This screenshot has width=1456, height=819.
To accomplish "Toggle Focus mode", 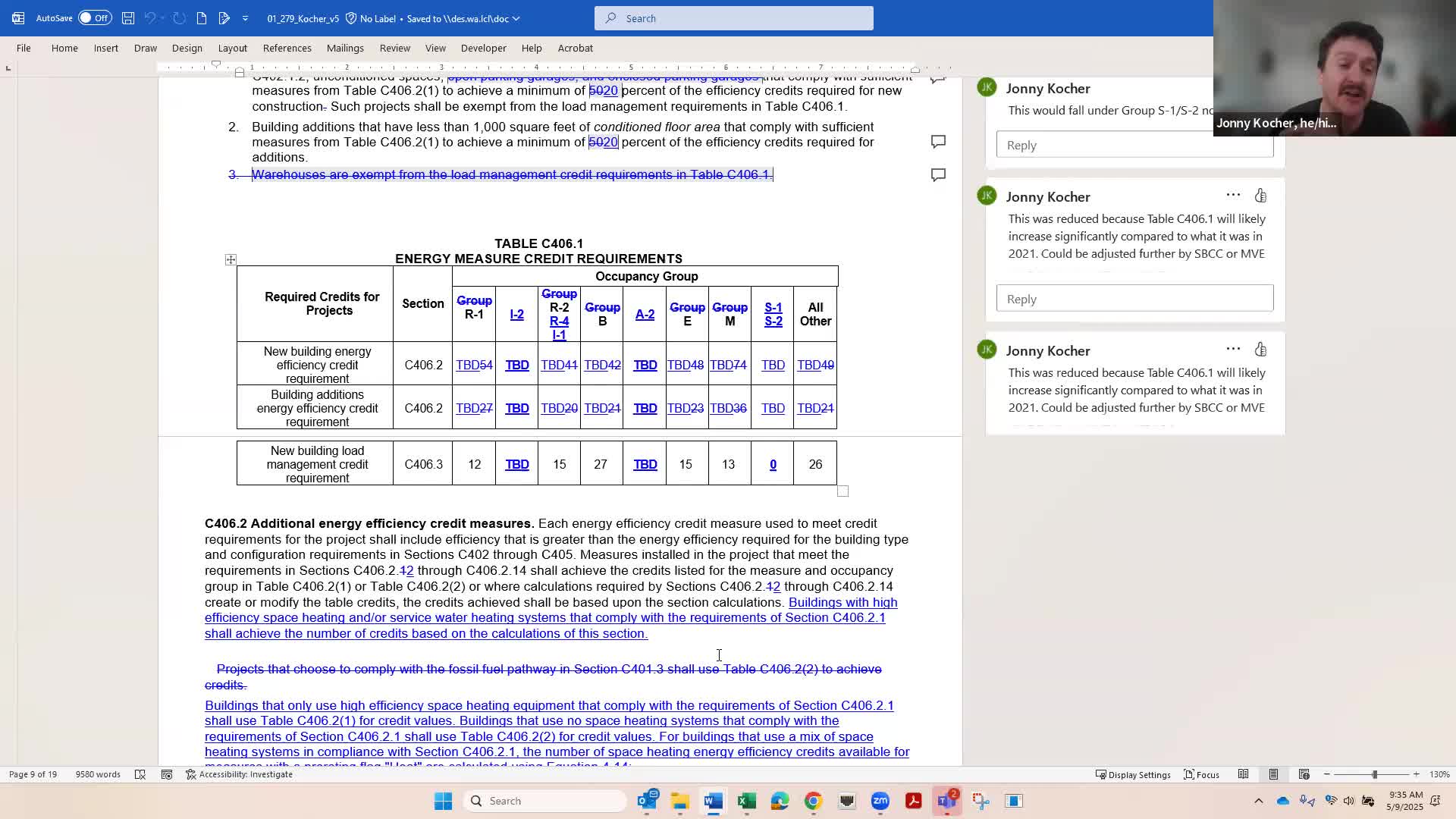I will coord(1201,774).
